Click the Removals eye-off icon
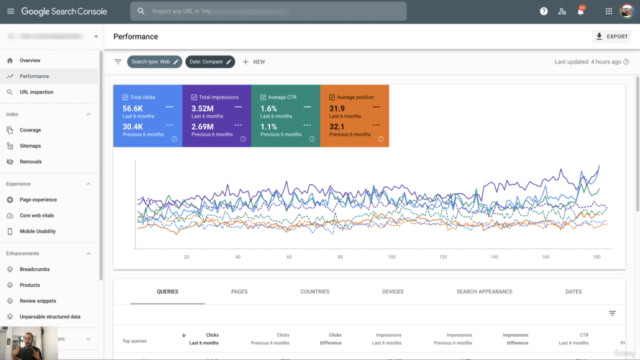 [10, 162]
